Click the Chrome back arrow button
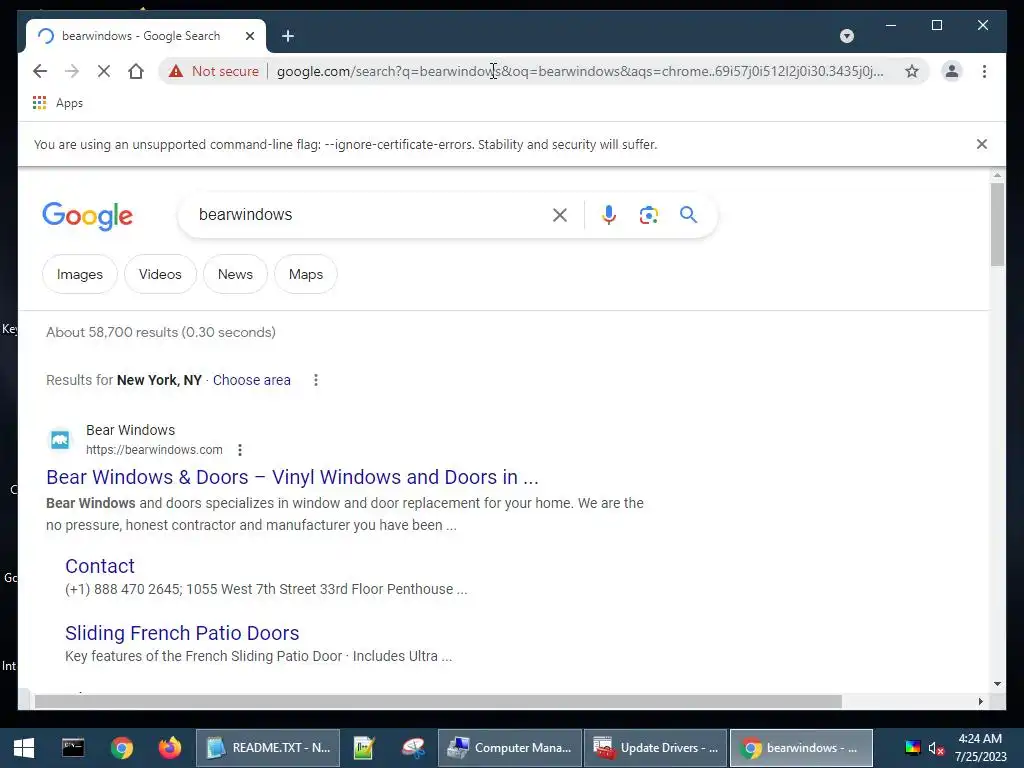 click(40, 71)
